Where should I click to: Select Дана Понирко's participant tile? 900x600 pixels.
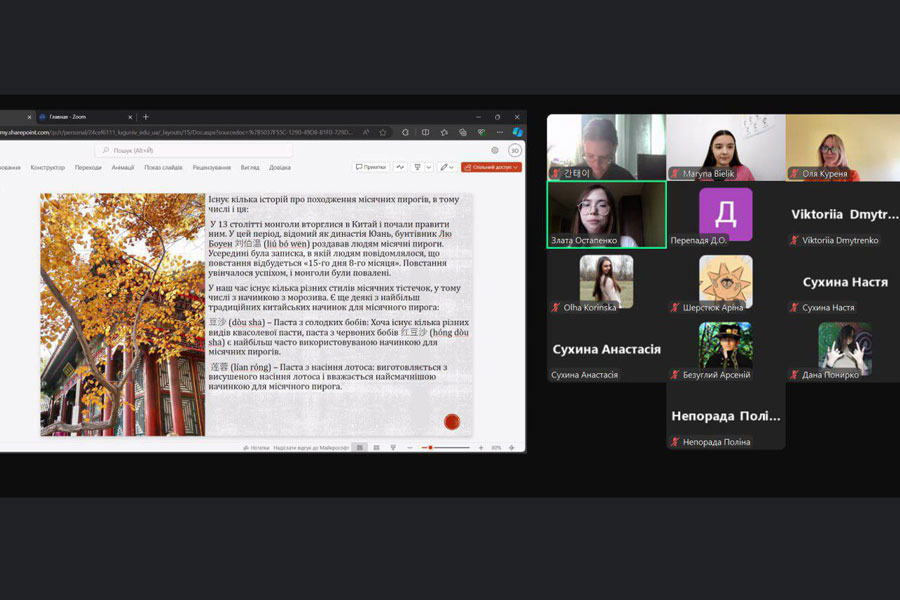(843, 349)
